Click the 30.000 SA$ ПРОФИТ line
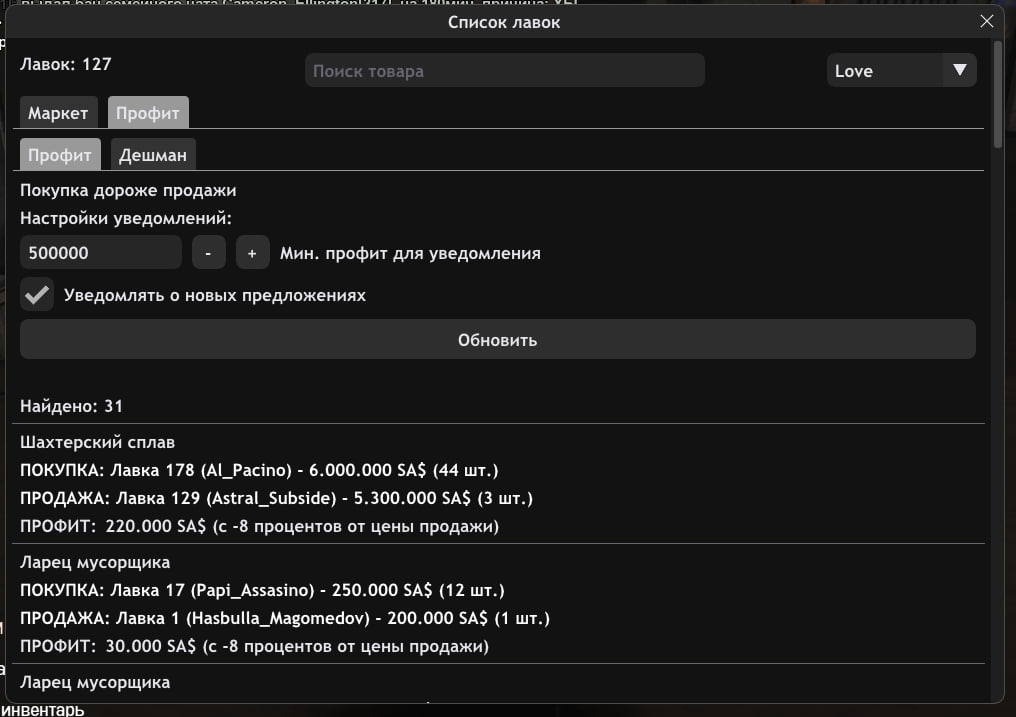 coord(254,646)
